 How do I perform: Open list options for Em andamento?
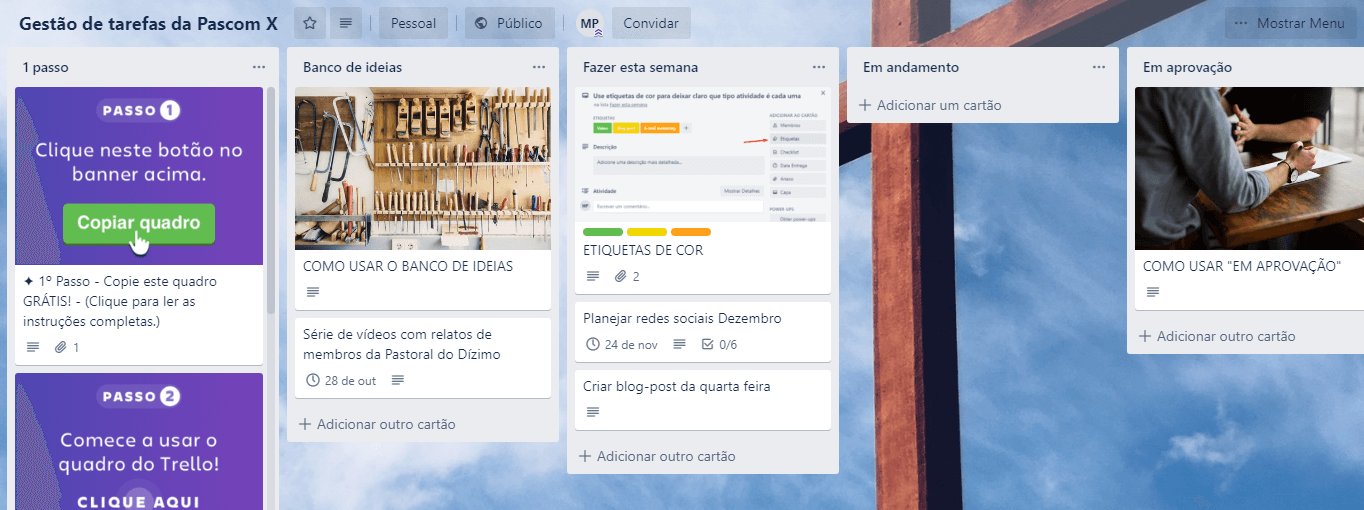pyautogui.click(x=1099, y=67)
